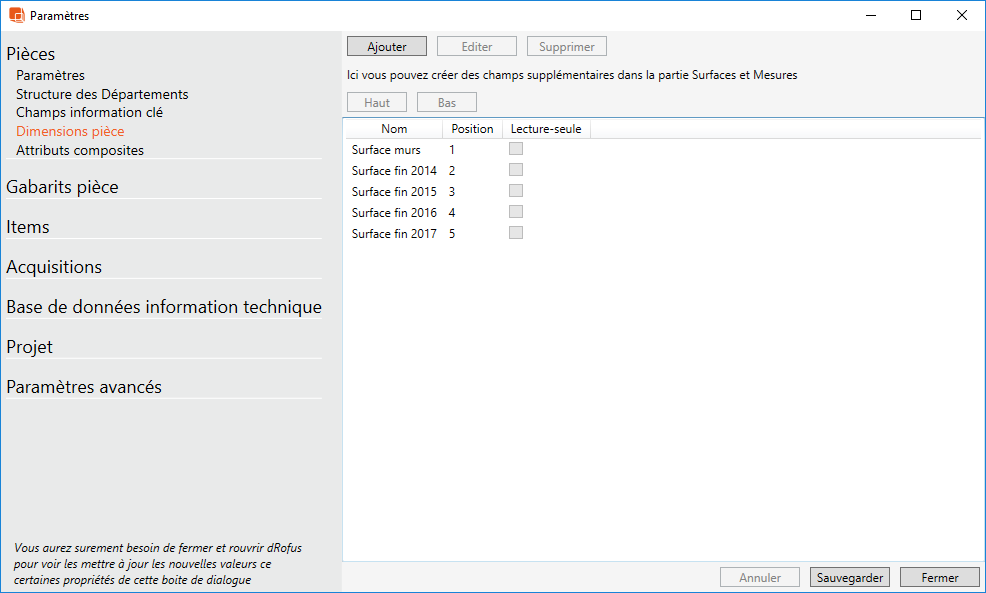Sort by the Nom column header
The height and width of the screenshot is (593, 986).
pyautogui.click(x=394, y=129)
